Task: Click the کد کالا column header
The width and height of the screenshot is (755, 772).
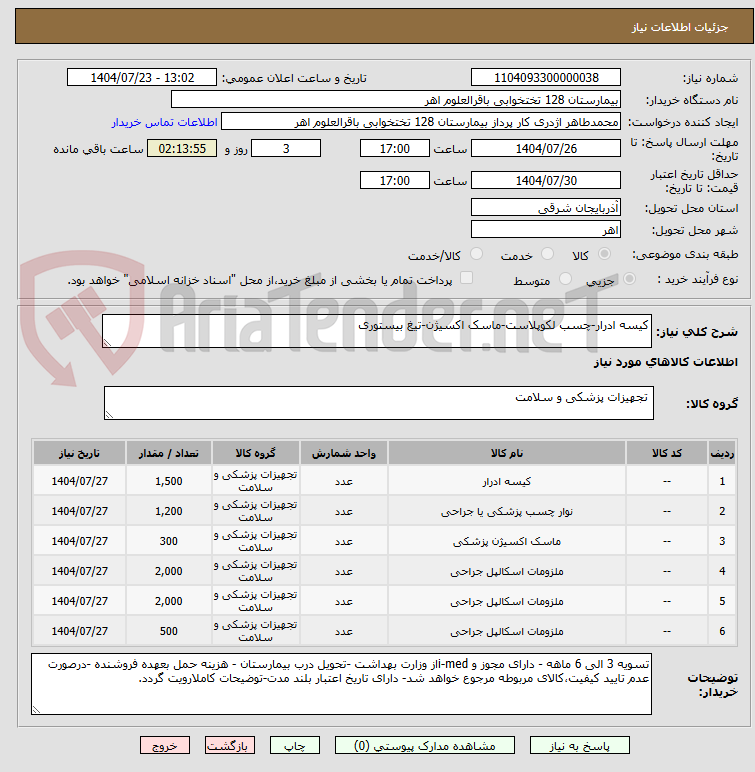Action: coord(667,453)
